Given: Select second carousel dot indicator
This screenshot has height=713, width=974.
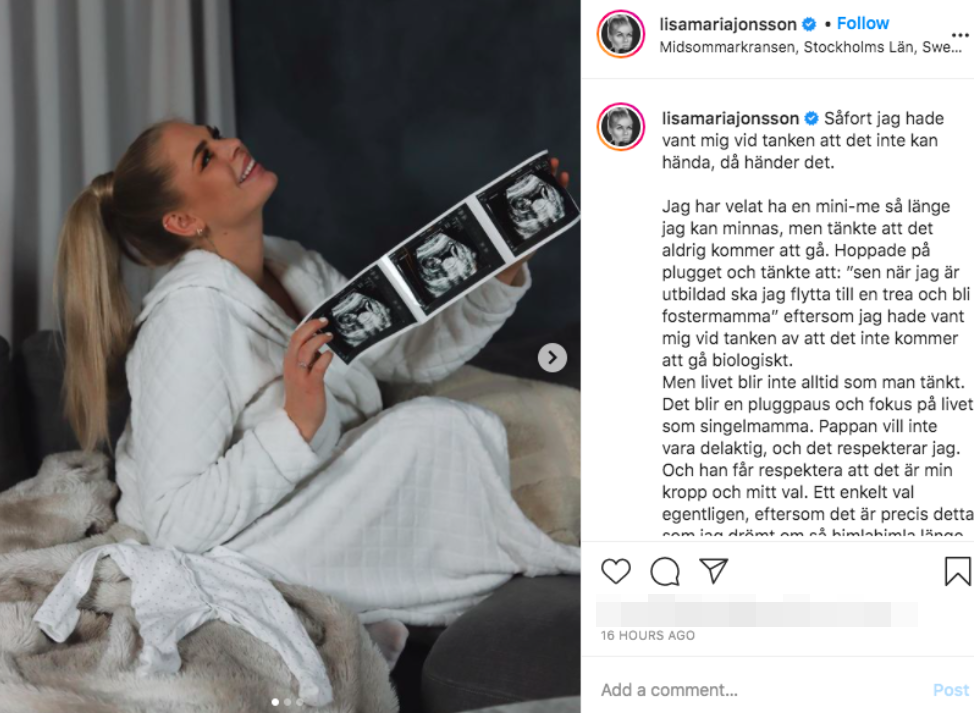Looking at the screenshot, I should (288, 702).
